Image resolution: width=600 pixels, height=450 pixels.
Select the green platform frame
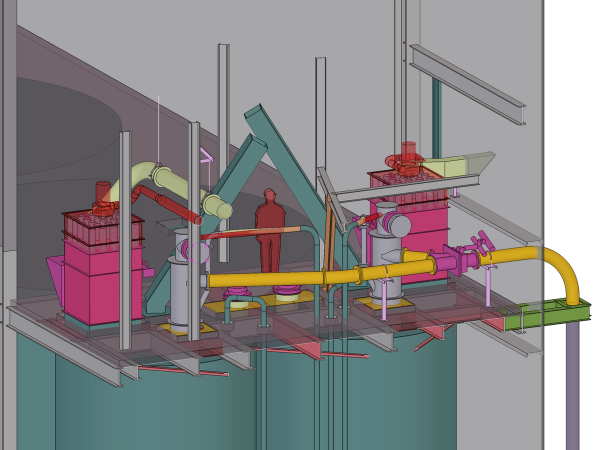(546, 316)
